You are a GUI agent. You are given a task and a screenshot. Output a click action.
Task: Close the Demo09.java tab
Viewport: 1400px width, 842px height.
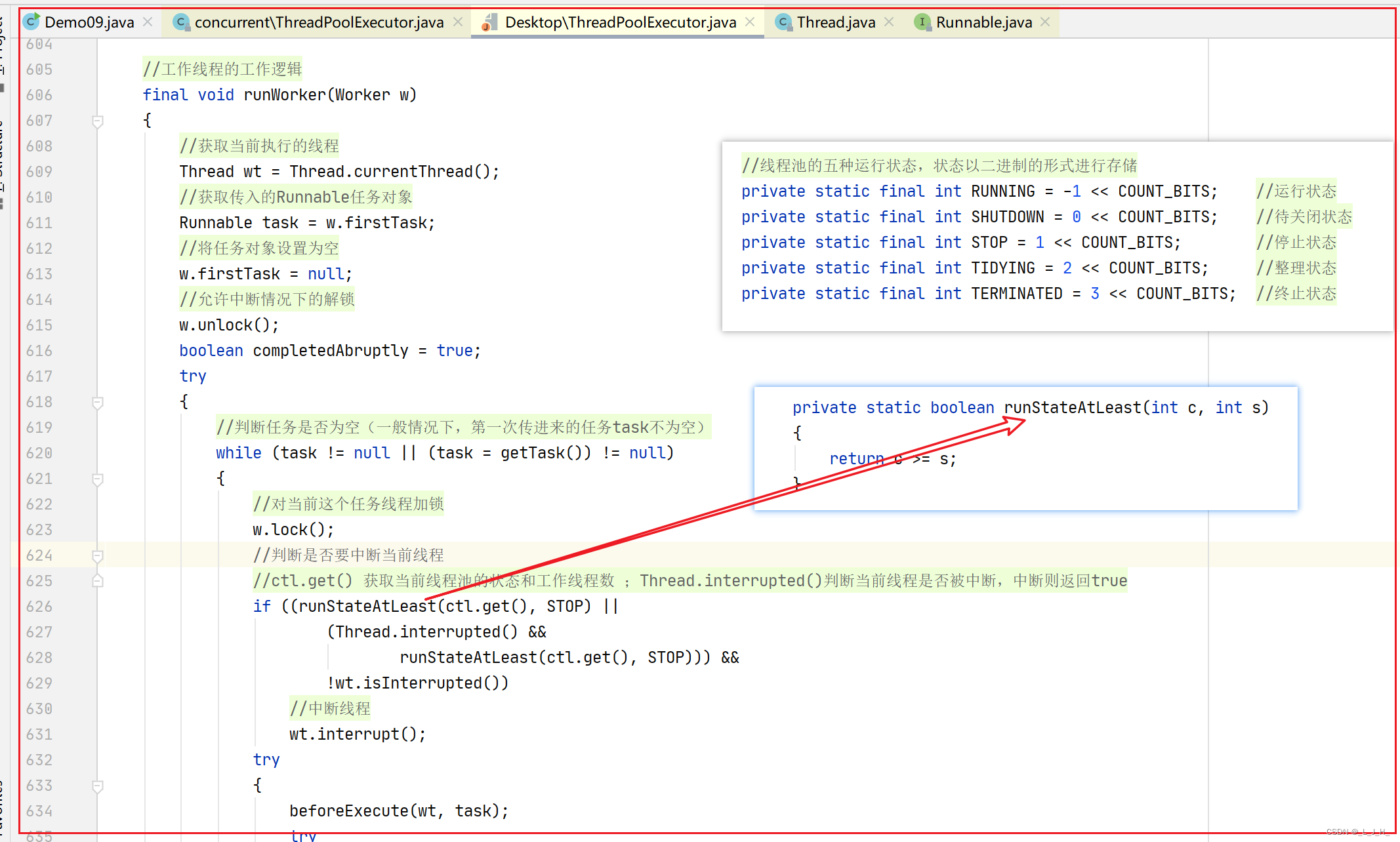coord(148,22)
